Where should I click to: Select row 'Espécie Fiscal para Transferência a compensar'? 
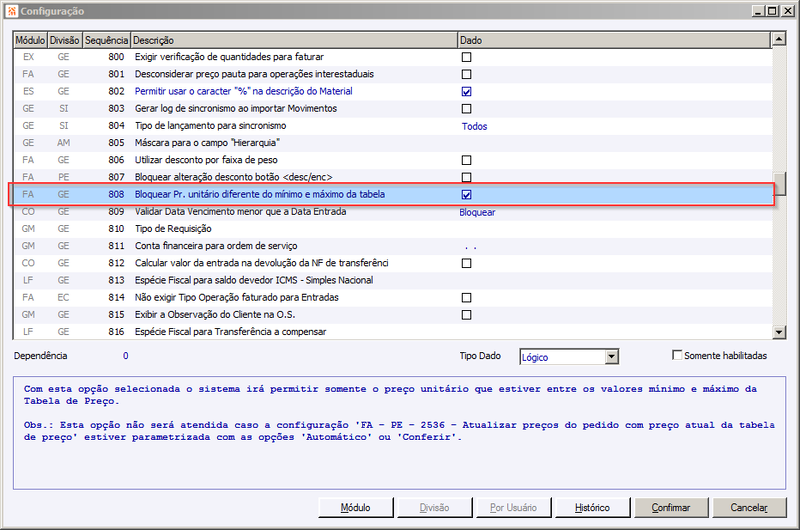392,332
